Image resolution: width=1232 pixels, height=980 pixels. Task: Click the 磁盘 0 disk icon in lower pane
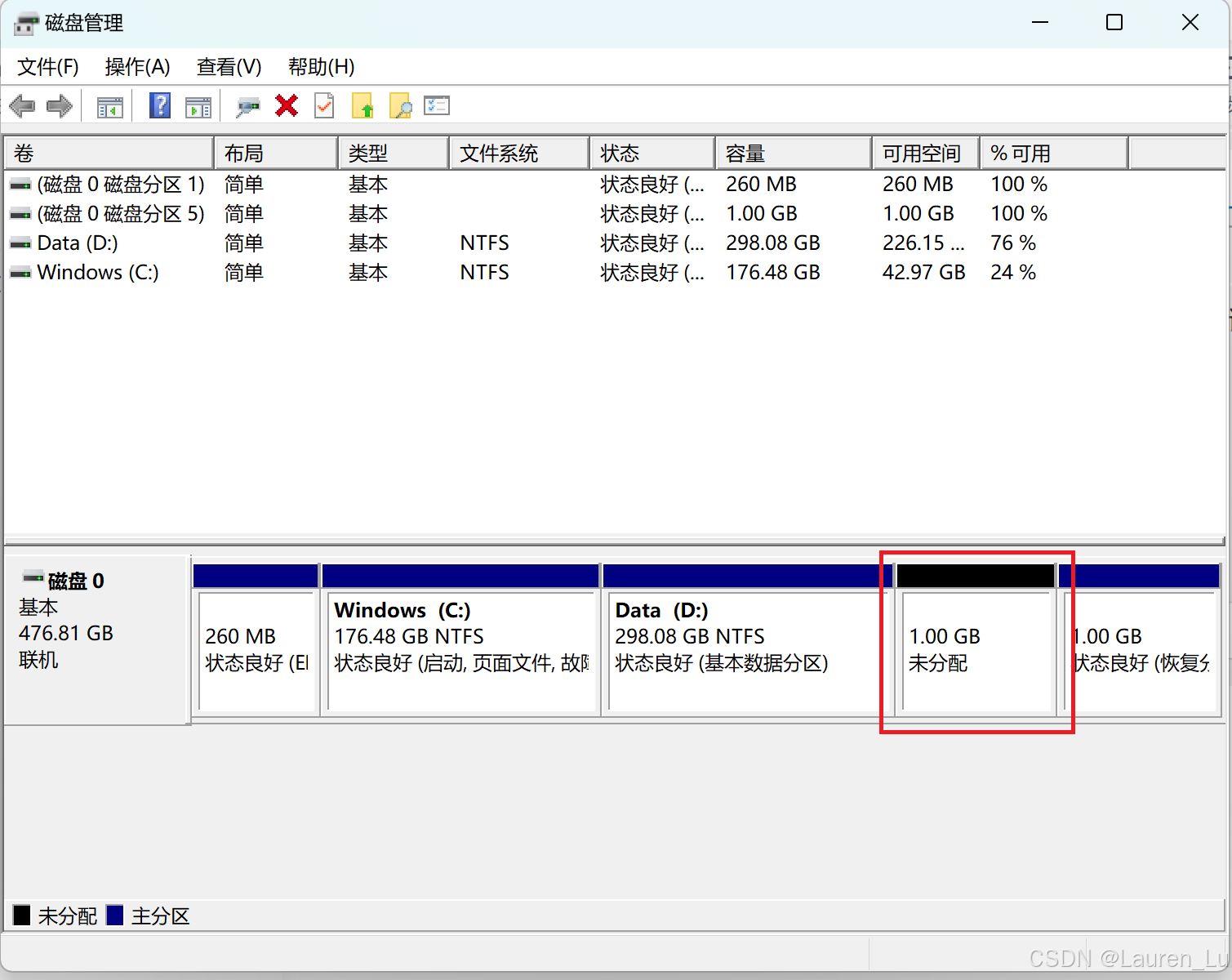(33, 578)
